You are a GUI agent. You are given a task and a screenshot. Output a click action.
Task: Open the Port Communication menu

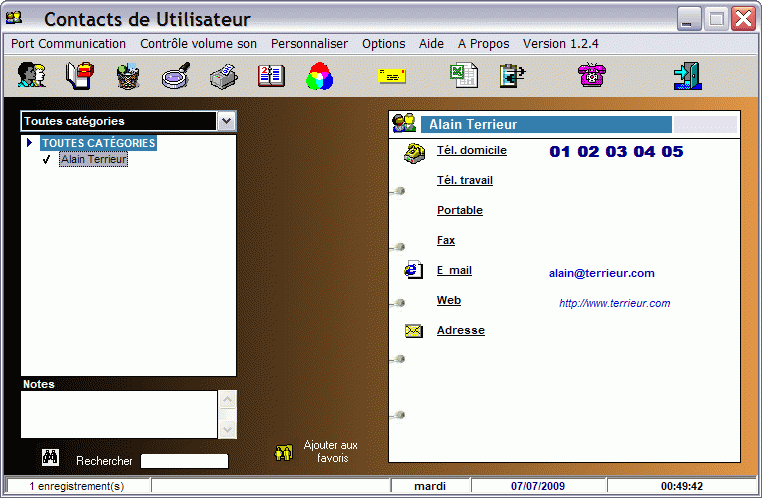(x=69, y=44)
